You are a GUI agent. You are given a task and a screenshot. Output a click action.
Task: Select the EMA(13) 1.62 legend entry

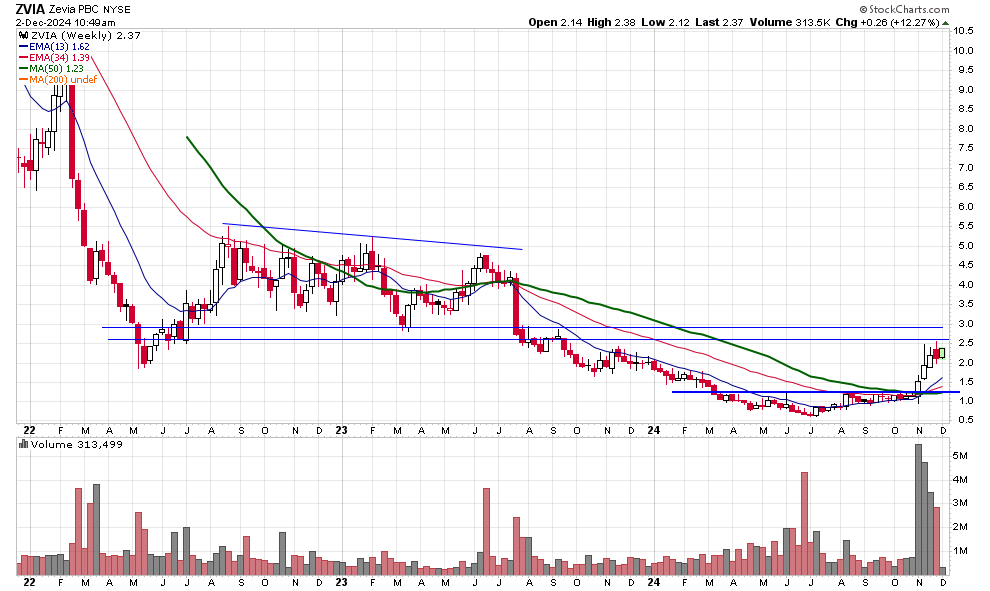(62, 47)
